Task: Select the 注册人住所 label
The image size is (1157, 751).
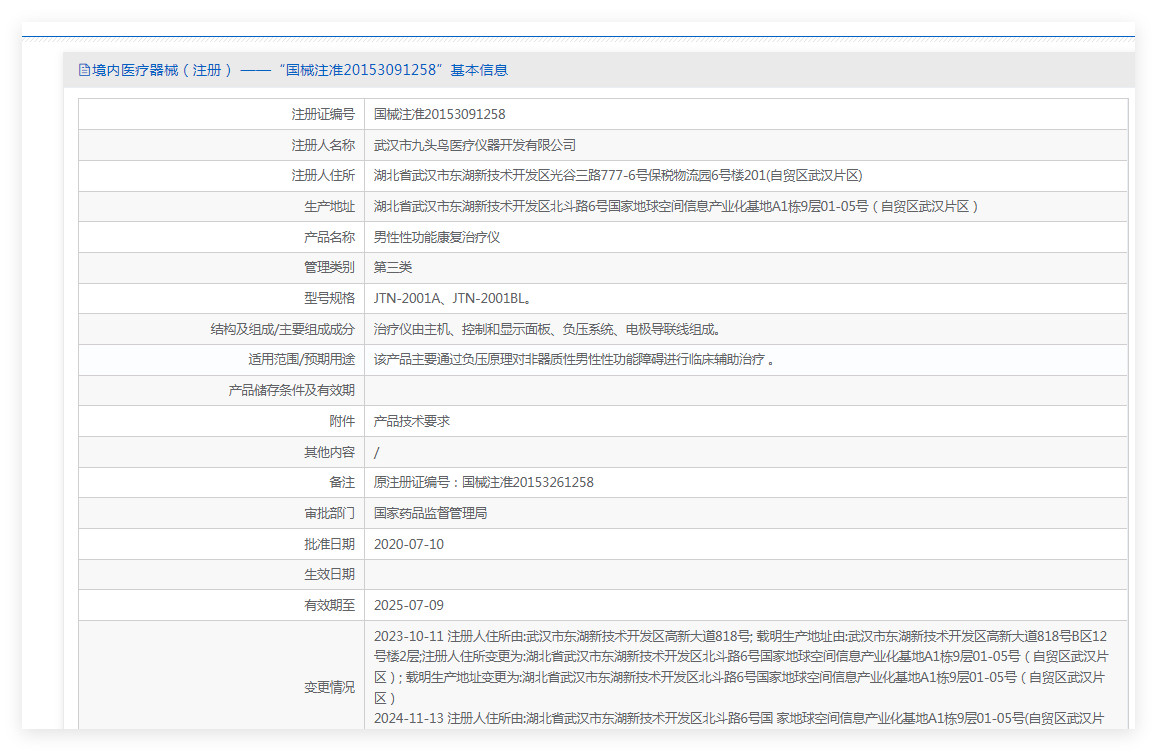Action: [323, 176]
